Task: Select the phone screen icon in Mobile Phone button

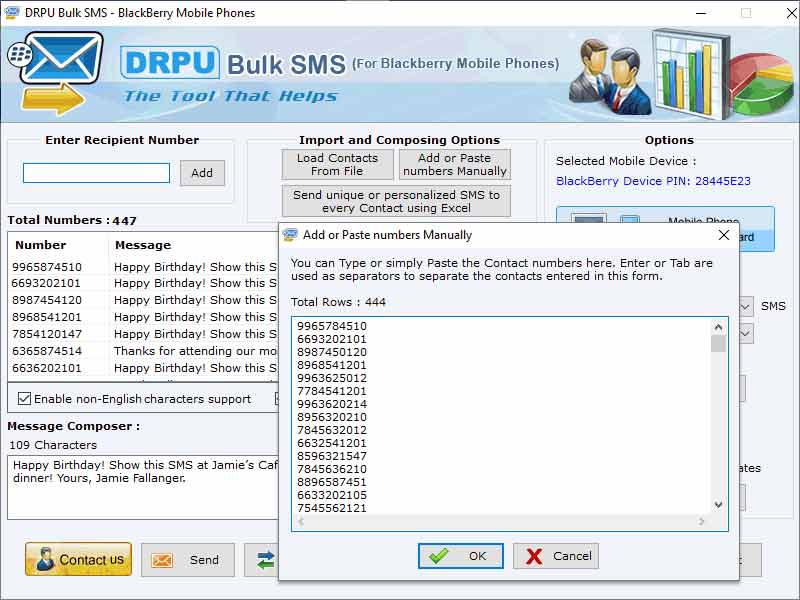Action: pos(589,219)
